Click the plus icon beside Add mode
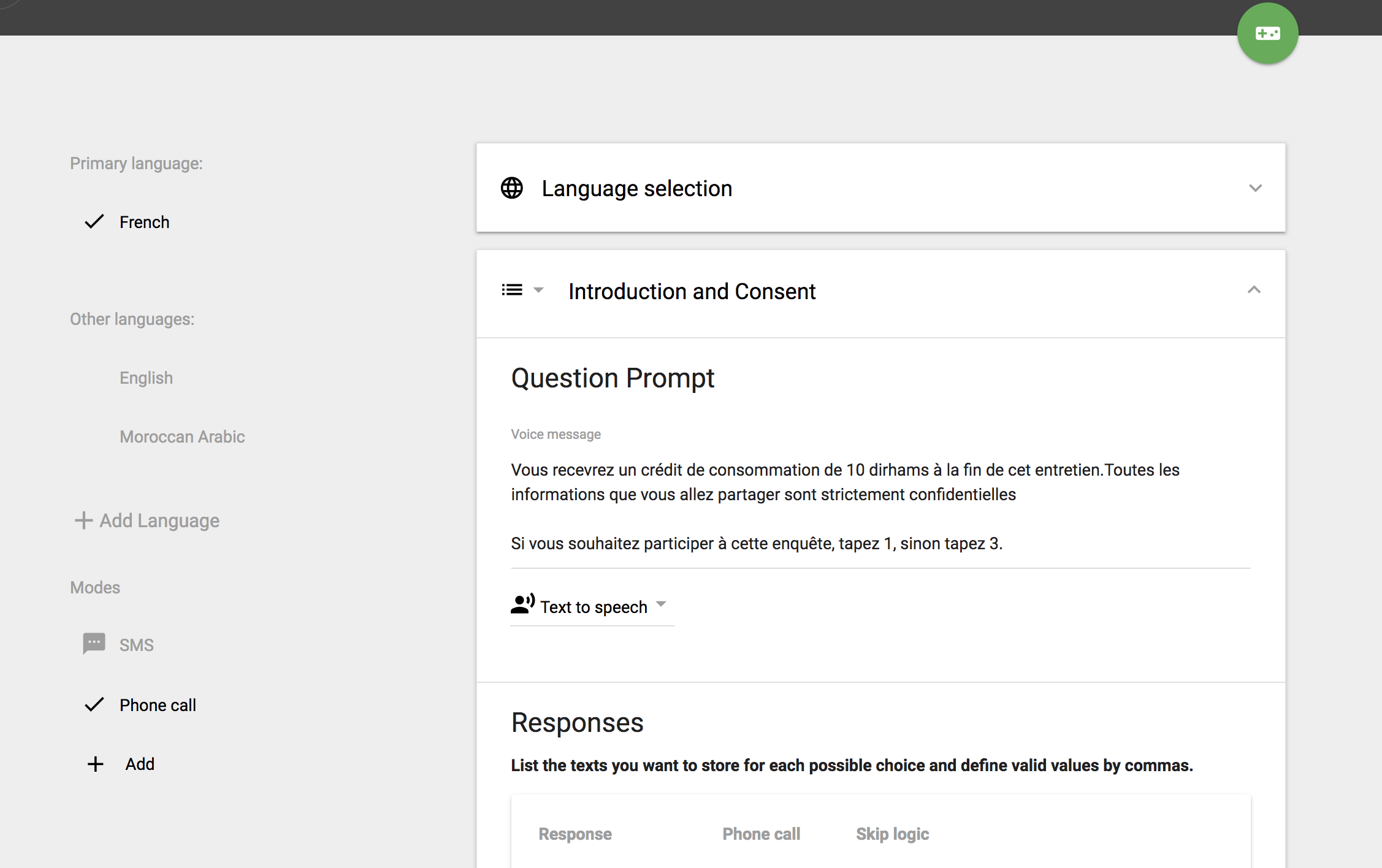 tap(95, 764)
